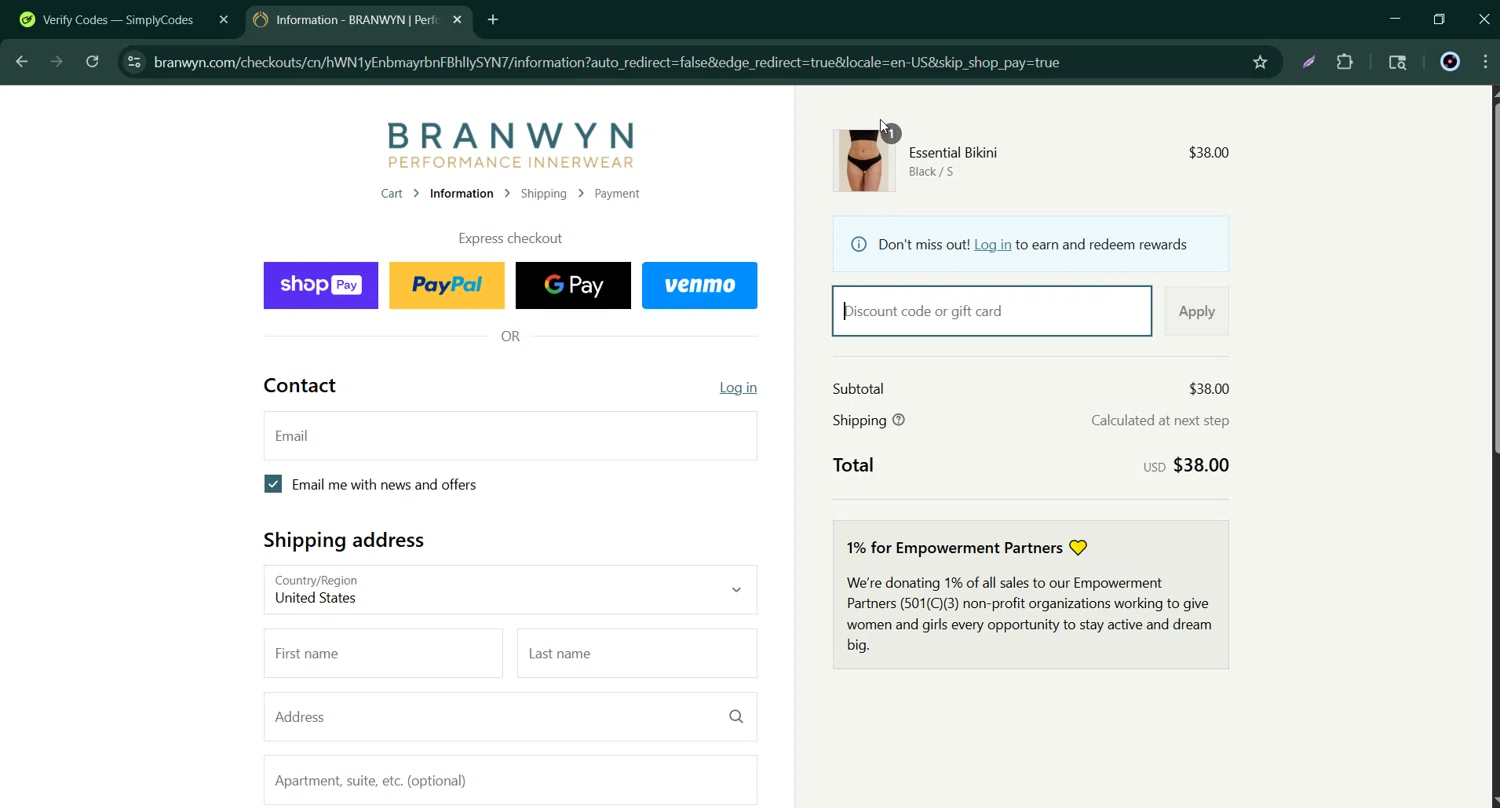The height and width of the screenshot is (808, 1500).
Task: Reload the checkout page
Action: tap(92, 62)
